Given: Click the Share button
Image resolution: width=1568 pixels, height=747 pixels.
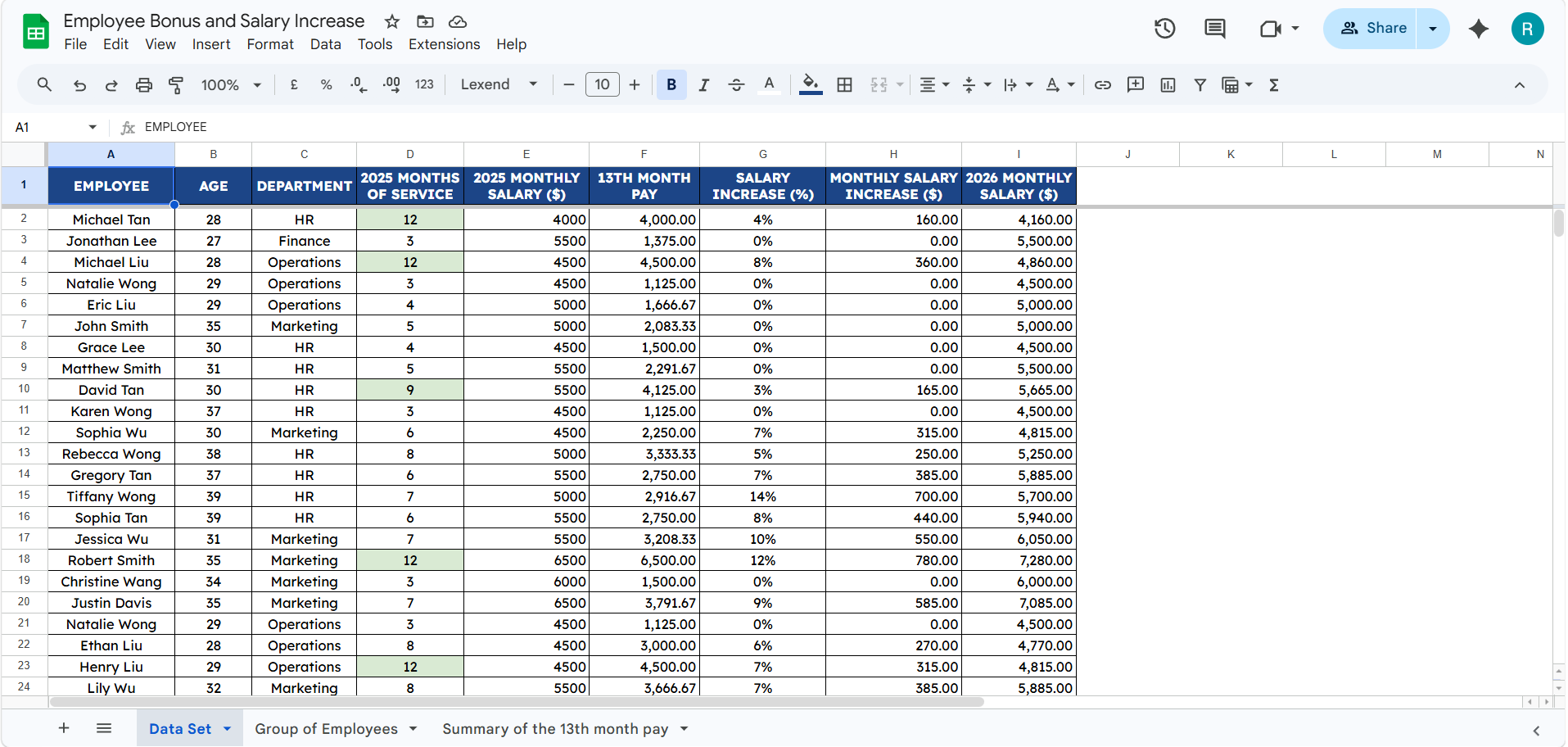Looking at the screenshot, I should [x=1372, y=29].
